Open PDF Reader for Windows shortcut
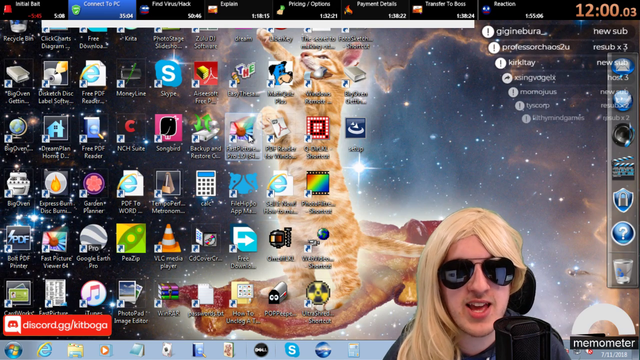This screenshot has height=360, width=640. tap(280, 137)
